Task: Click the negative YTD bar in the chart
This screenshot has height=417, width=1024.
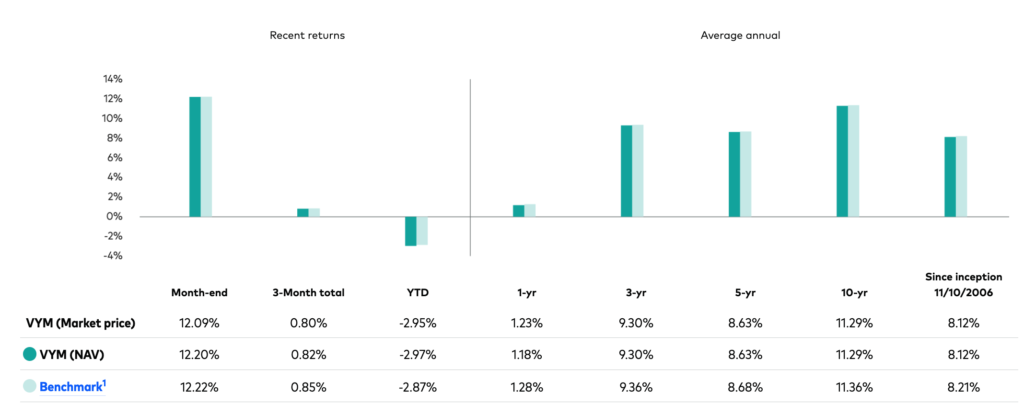Action: point(416,230)
